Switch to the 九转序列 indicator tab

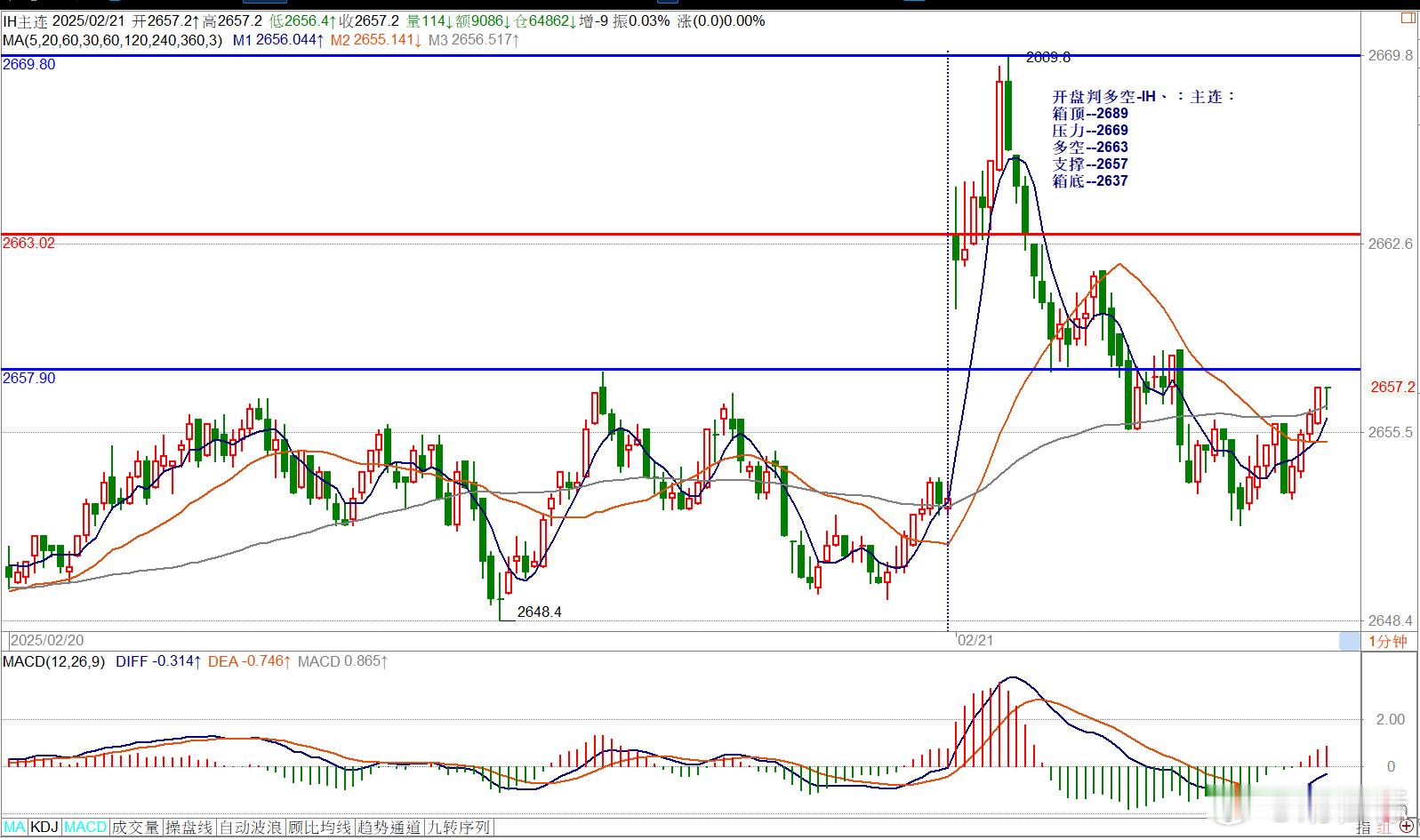pos(459,828)
